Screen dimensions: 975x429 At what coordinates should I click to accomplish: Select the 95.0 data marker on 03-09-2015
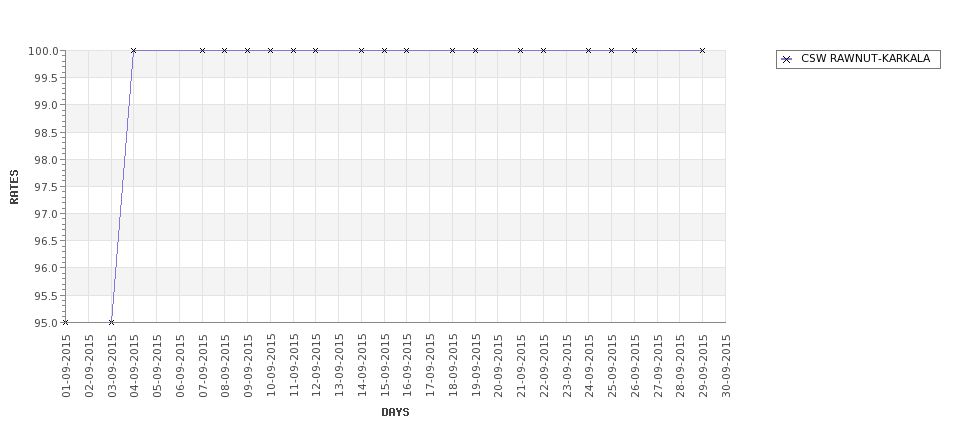(x=111, y=322)
